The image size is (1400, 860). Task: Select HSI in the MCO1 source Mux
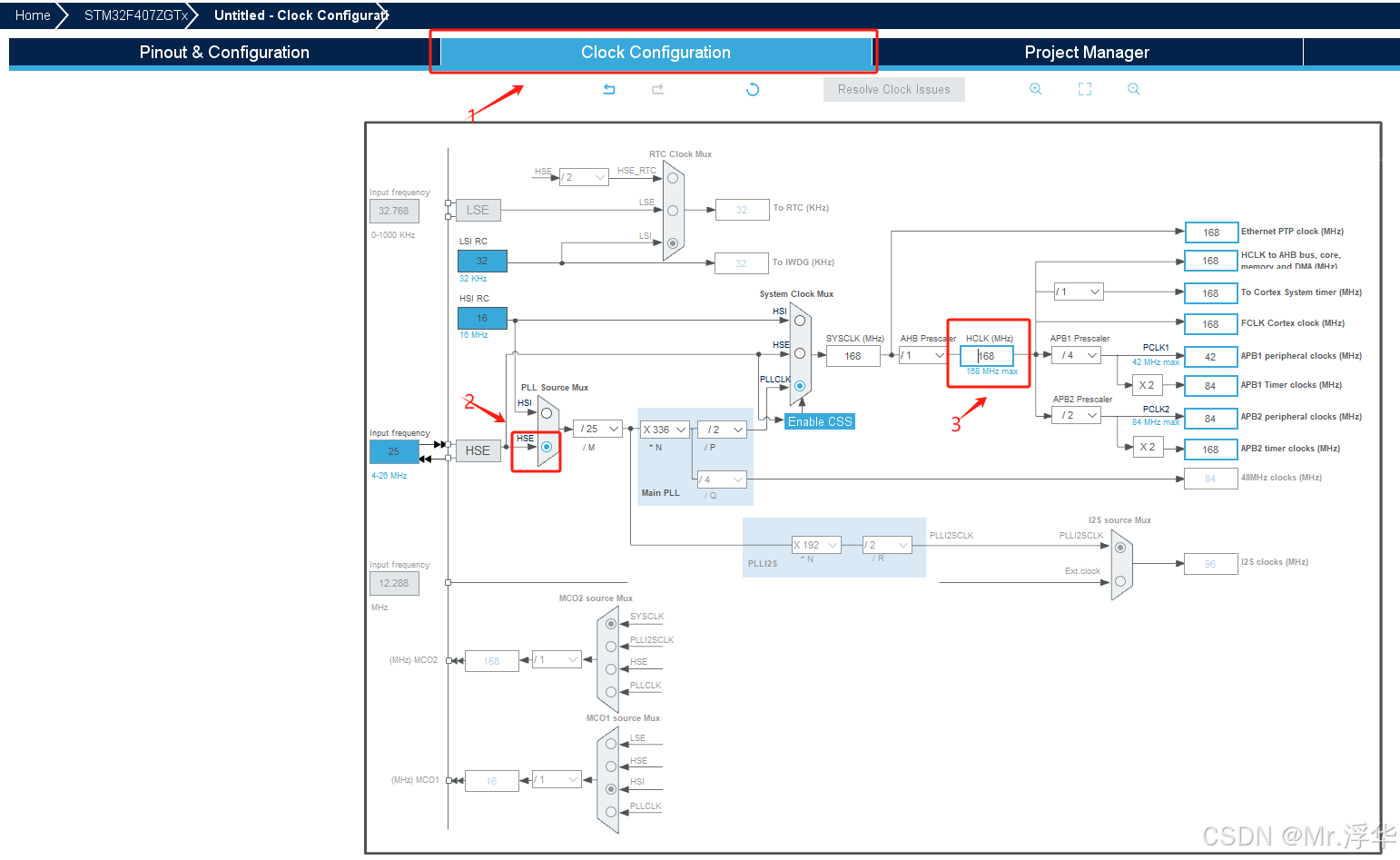coord(611,789)
